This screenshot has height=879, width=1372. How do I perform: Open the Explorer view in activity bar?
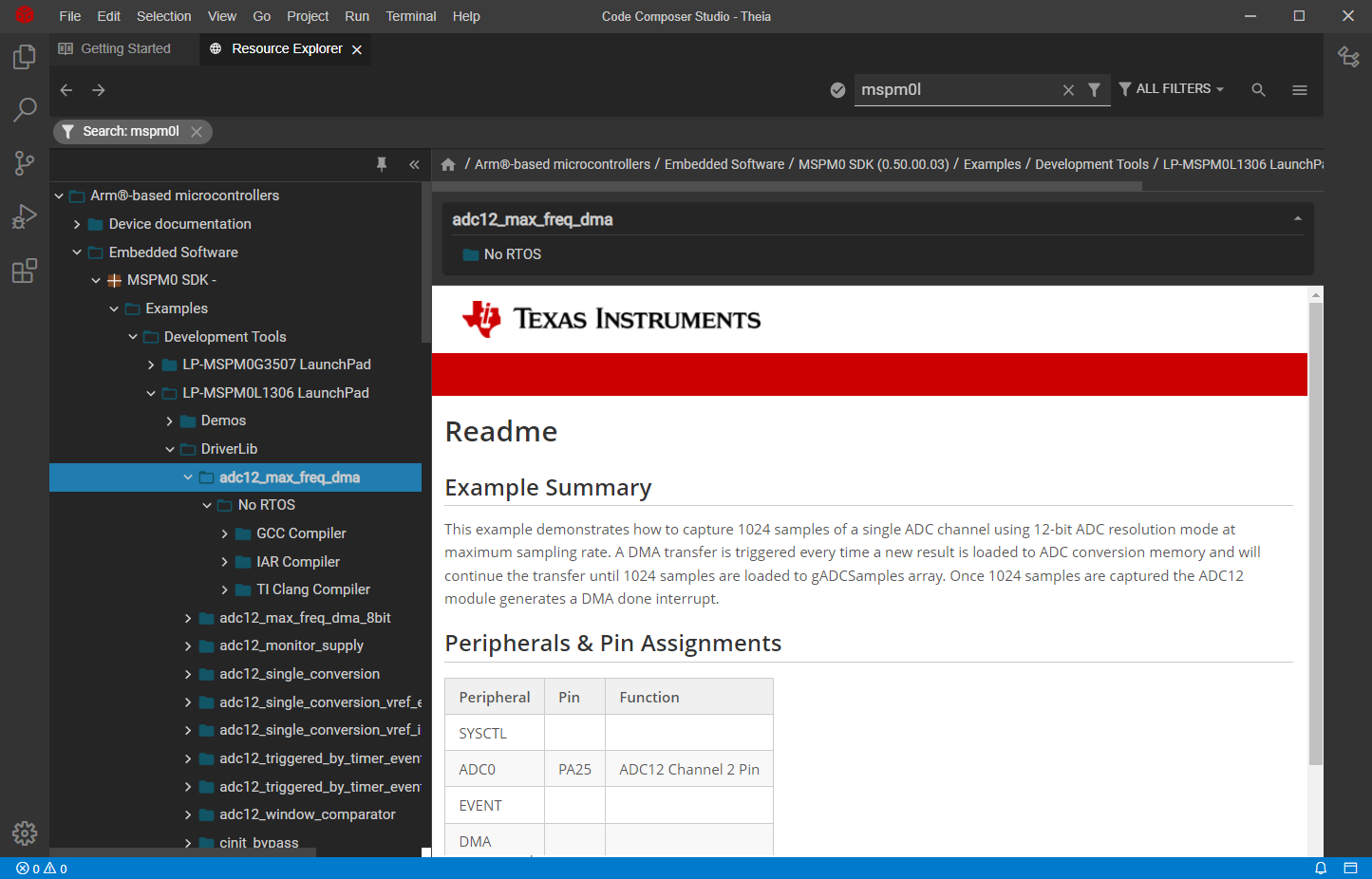point(25,57)
